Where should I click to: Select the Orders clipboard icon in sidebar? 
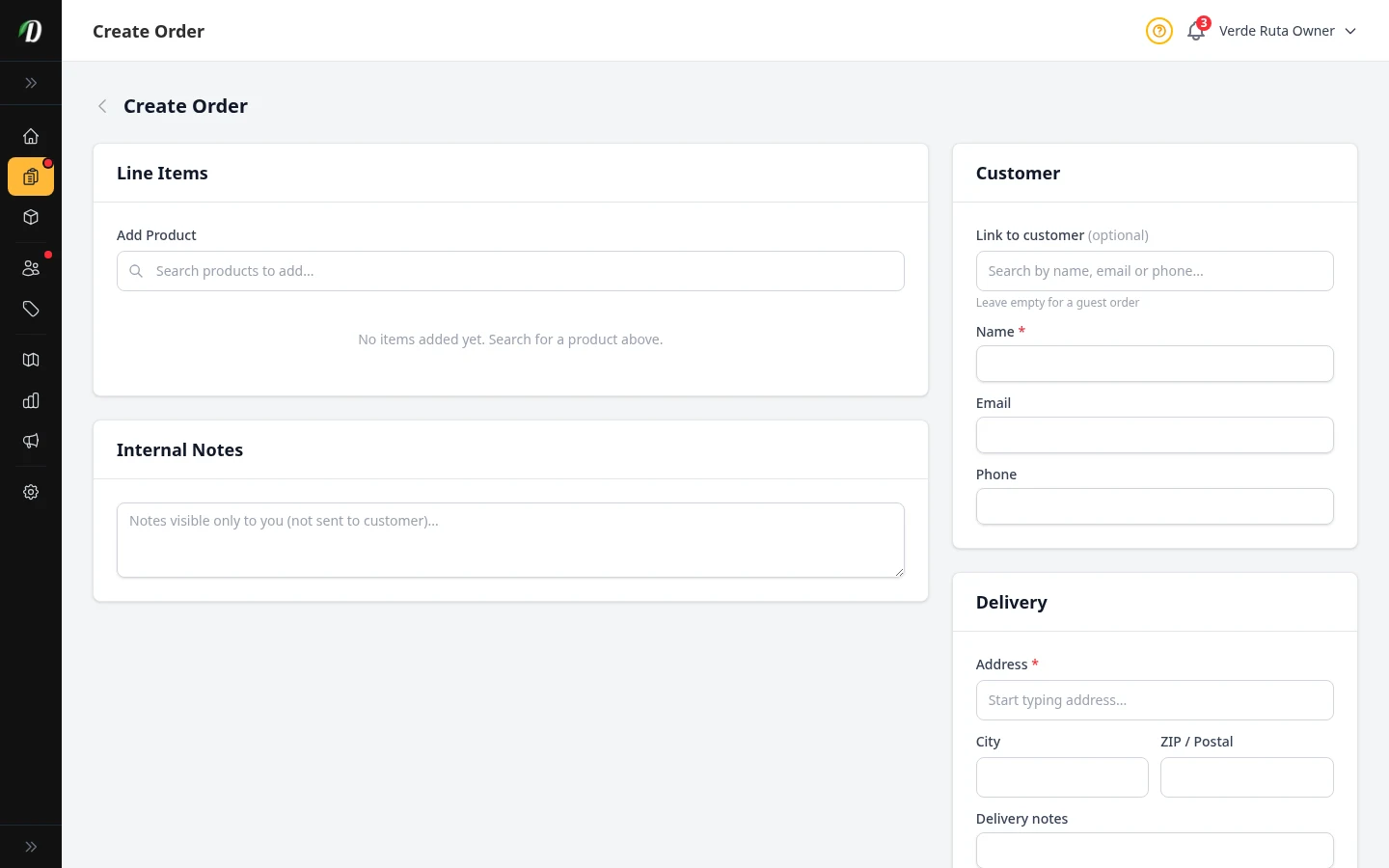tap(31, 176)
